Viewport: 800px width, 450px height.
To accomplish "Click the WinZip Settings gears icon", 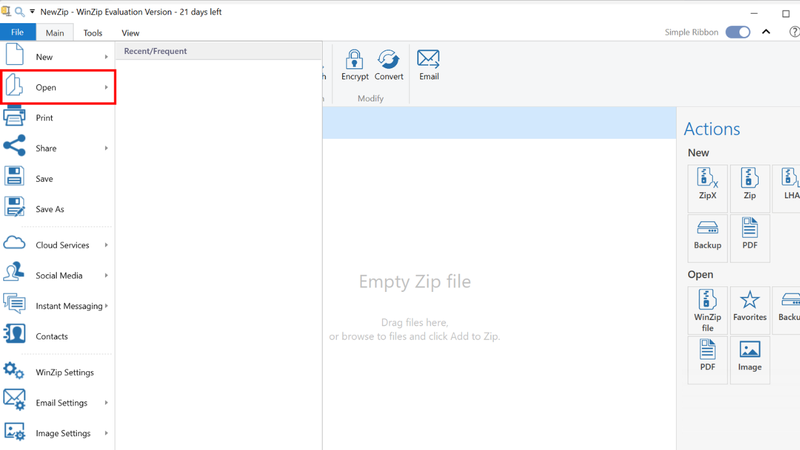I will (x=14, y=370).
